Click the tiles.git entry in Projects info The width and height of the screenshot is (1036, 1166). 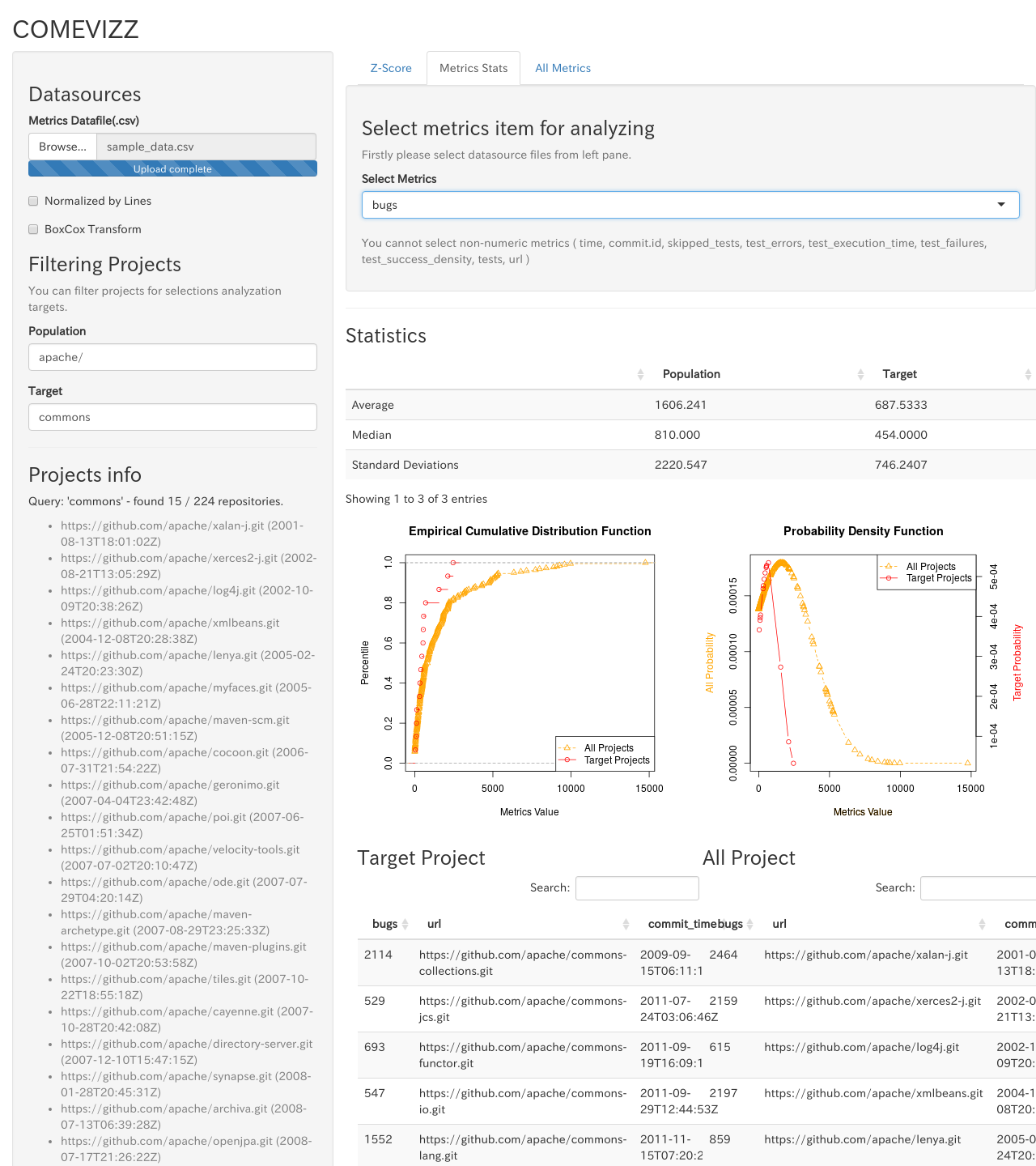point(185,987)
